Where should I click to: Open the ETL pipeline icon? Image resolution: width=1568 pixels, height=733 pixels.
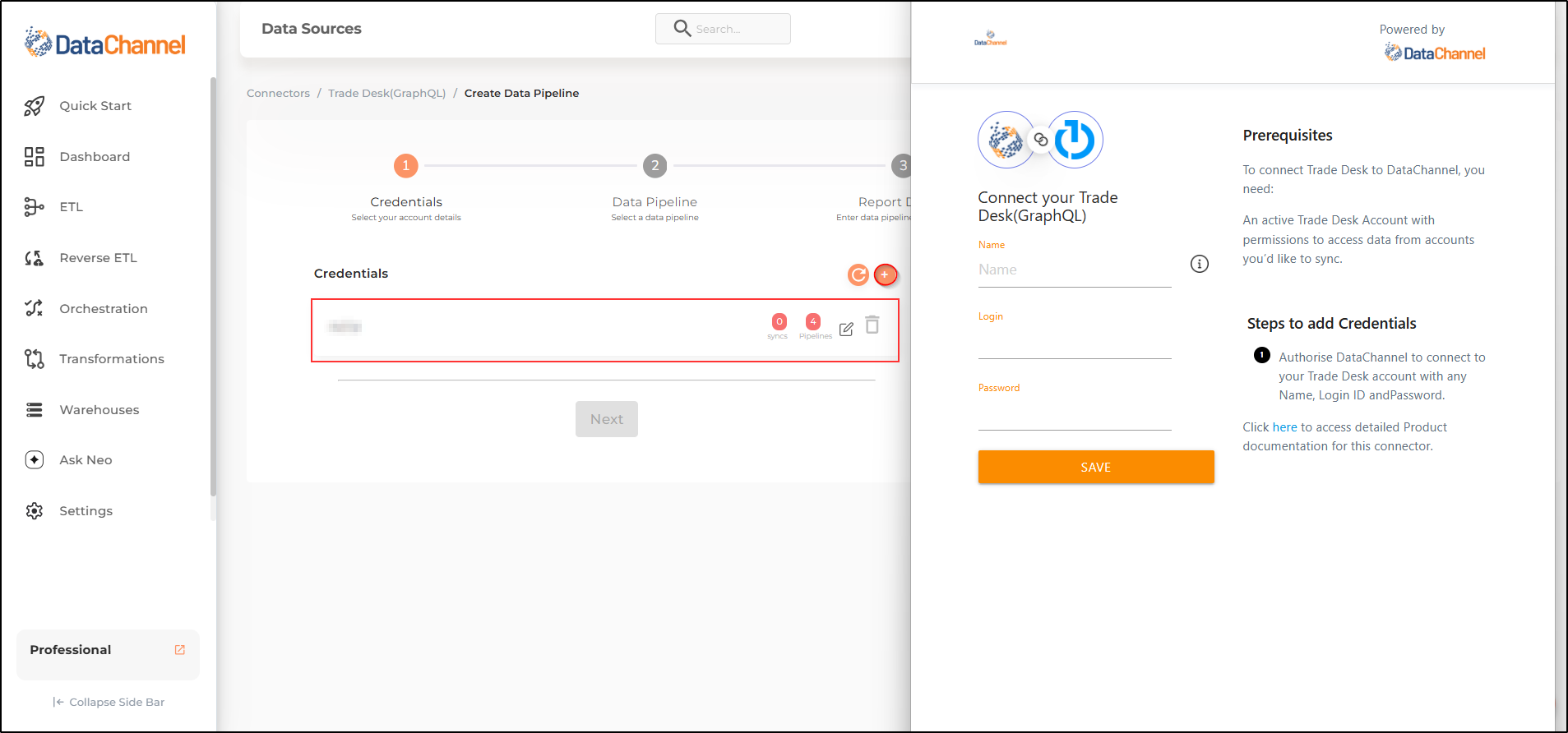[x=34, y=207]
